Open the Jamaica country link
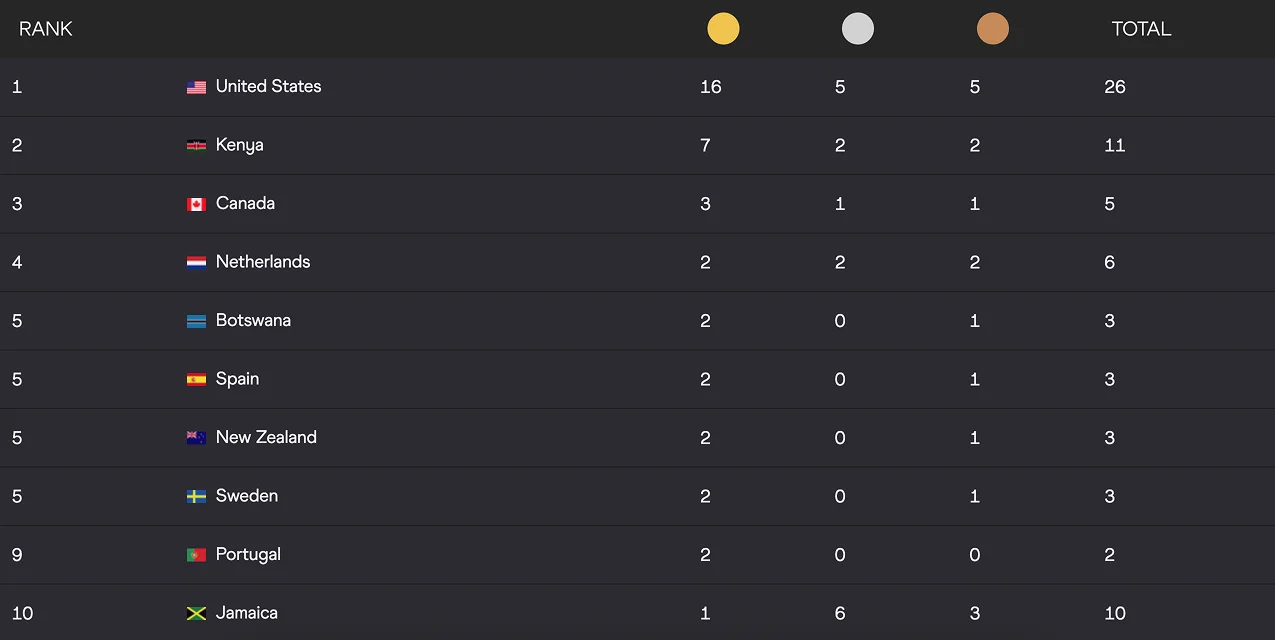1275x640 pixels. 246,613
